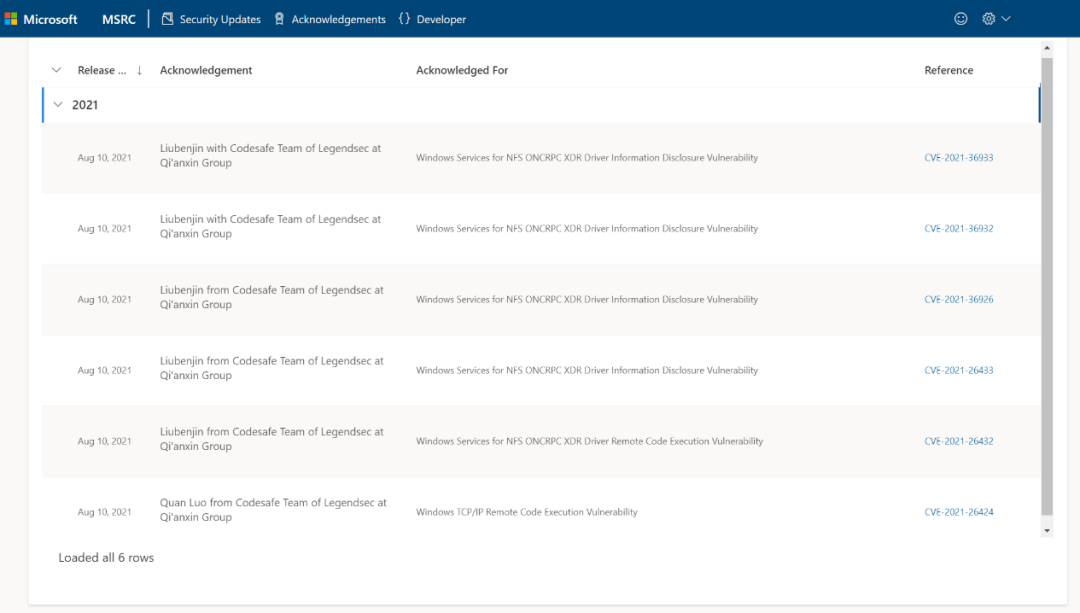
Task: Open the settings gear icon
Action: 988,19
